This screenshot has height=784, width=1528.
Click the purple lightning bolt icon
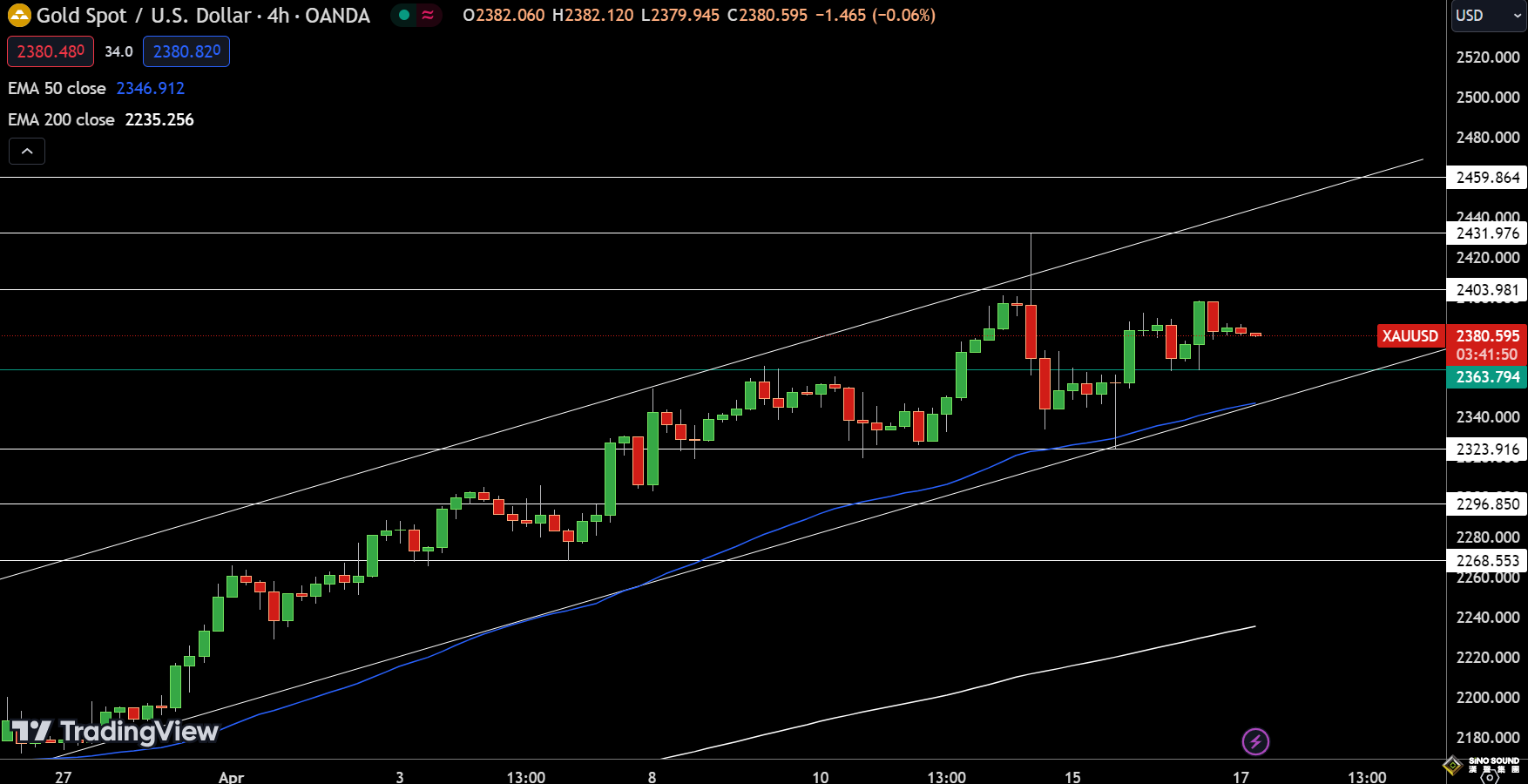(1255, 741)
